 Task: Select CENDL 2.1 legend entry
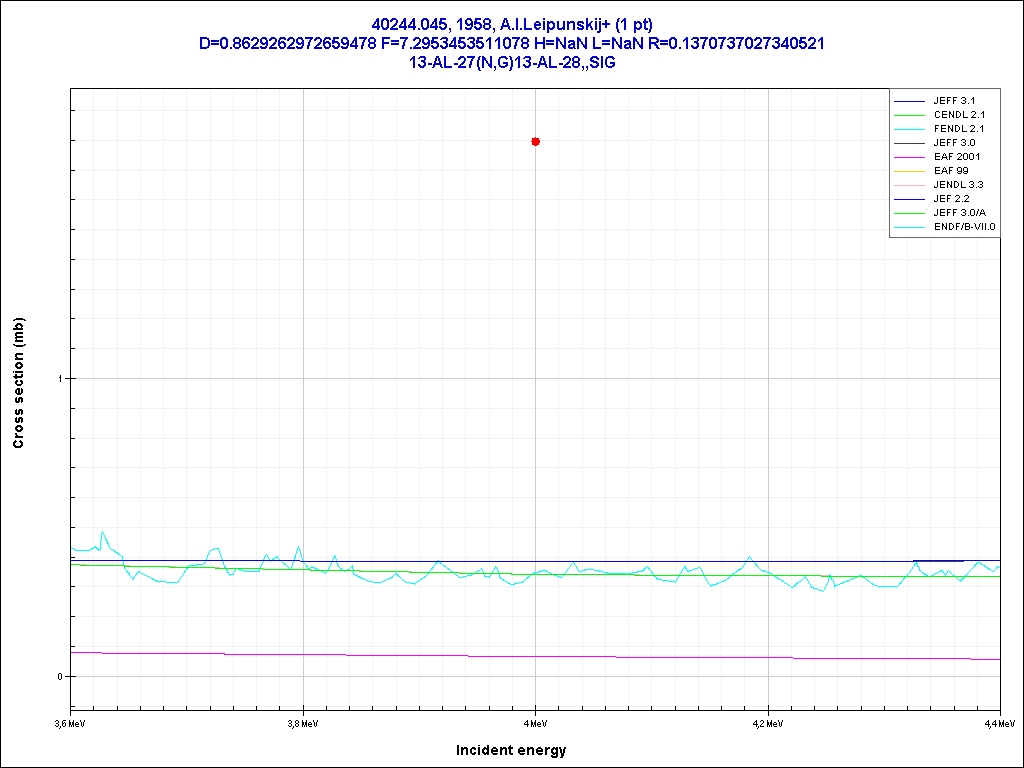959,115
